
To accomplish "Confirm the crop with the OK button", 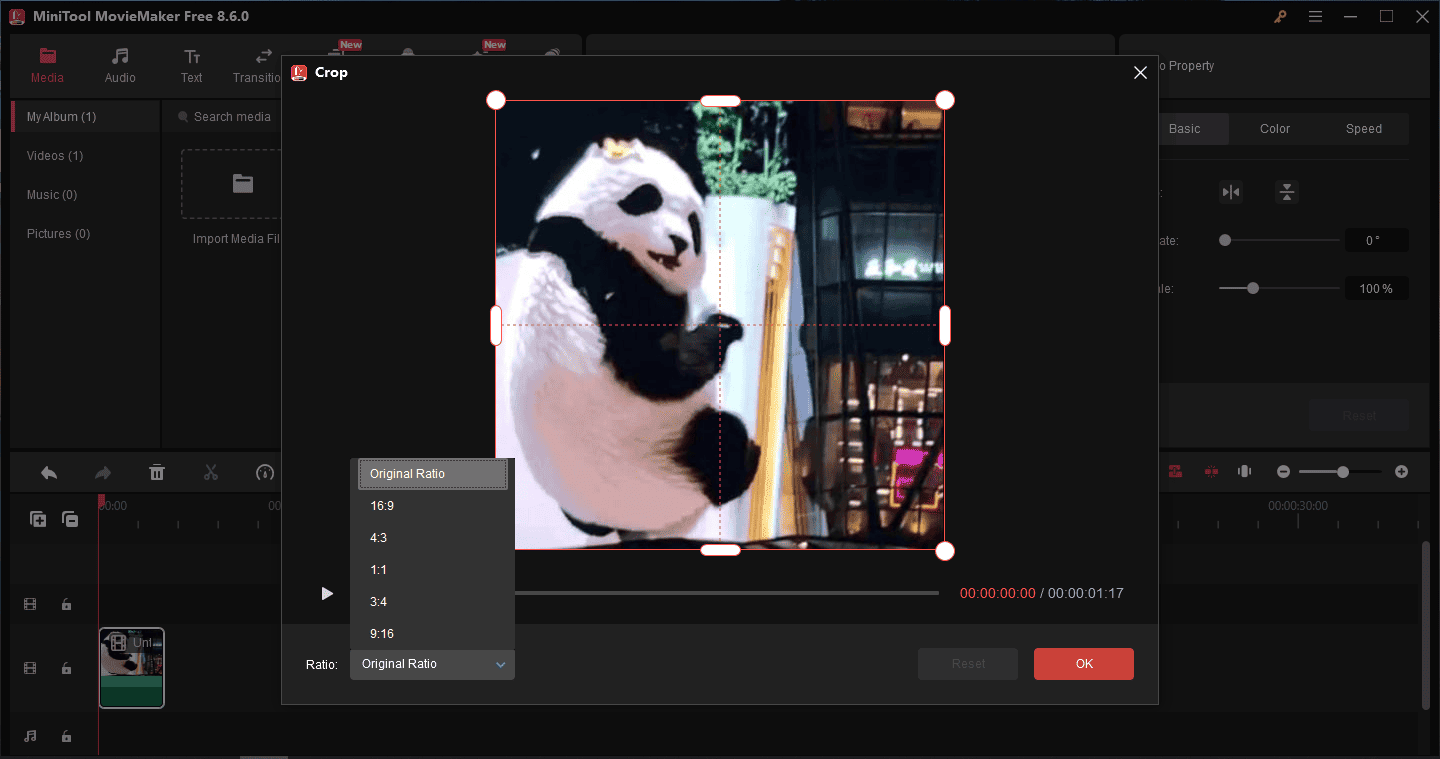I will click(1083, 663).
